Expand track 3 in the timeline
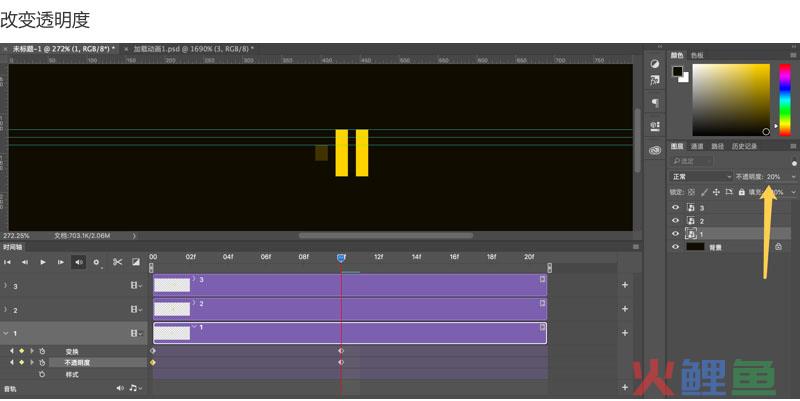800x401 pixels. pyautogui.click(x=6, y=286)
